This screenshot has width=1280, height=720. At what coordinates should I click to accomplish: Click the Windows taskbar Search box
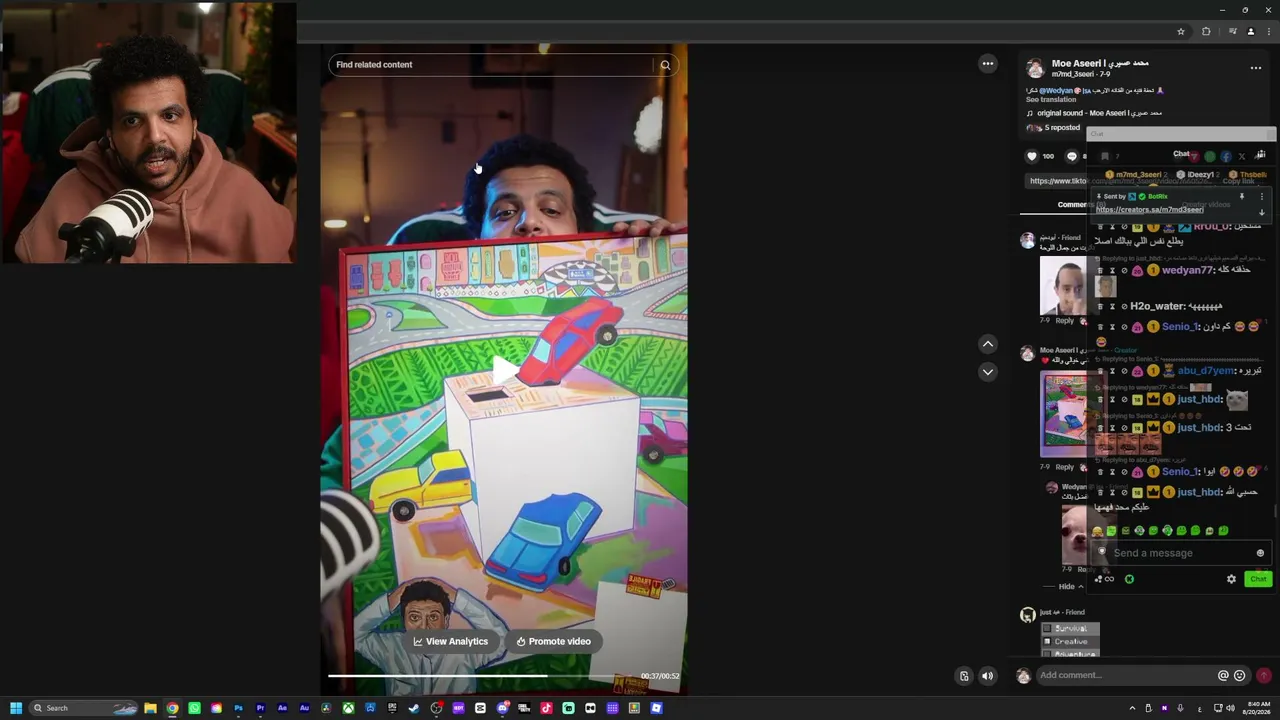[84, 708]
